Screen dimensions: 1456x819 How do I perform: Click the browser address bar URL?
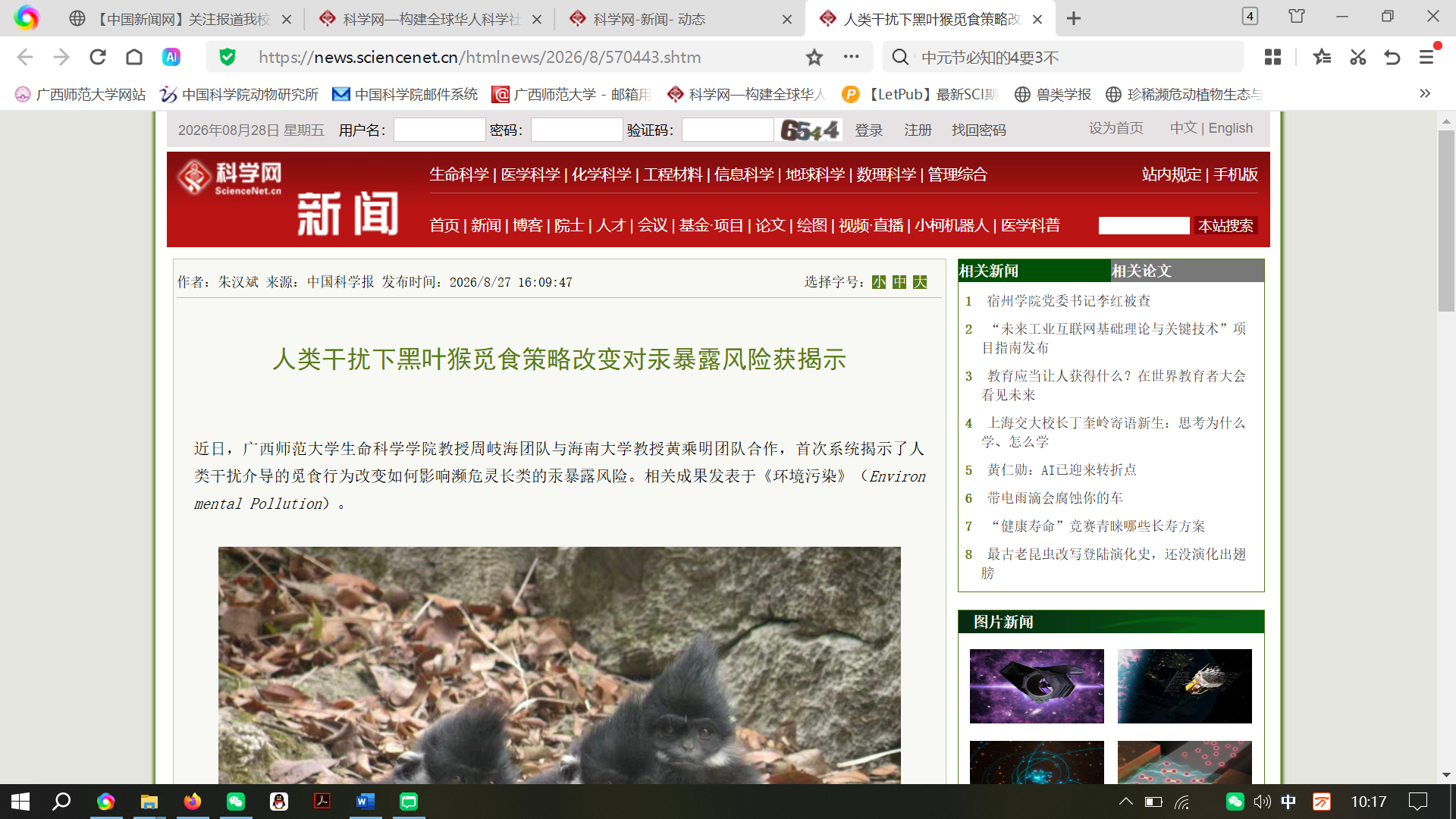point(479,57)
